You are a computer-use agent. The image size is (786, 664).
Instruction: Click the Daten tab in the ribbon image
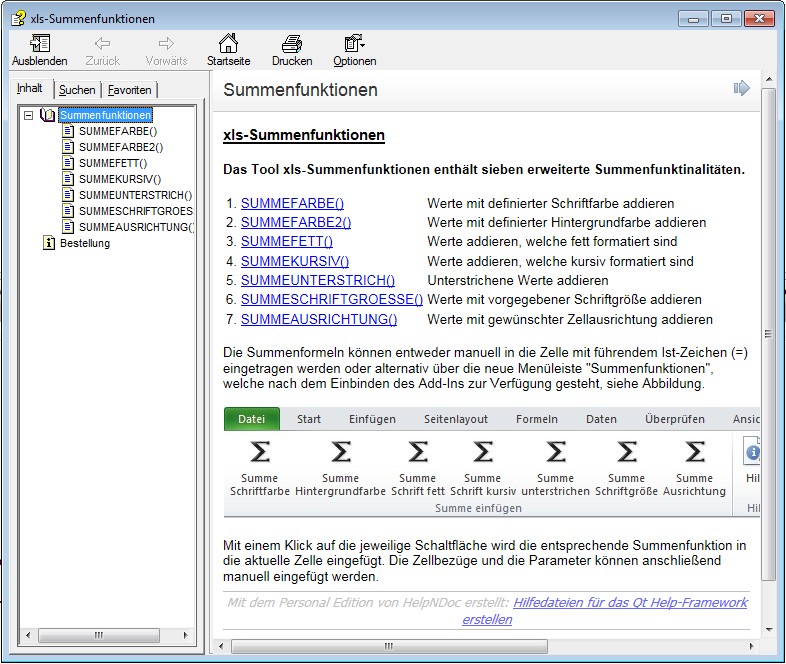click(601, 419)
